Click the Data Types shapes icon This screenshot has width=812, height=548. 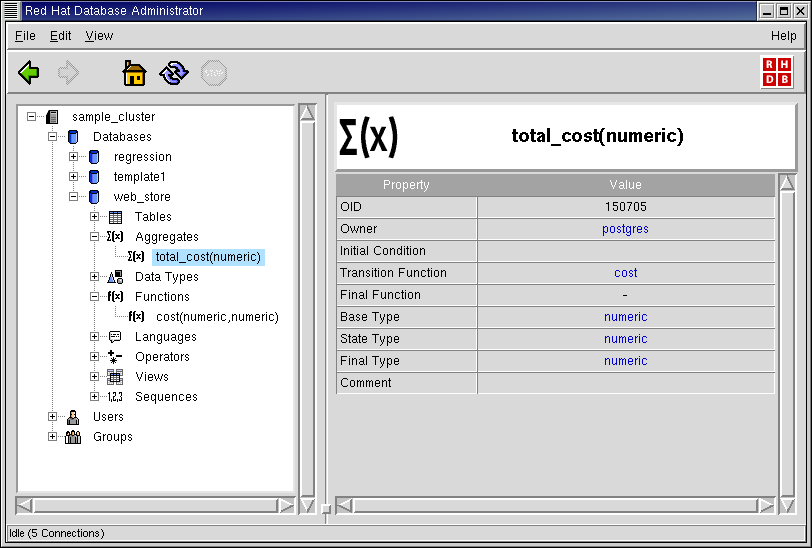pyautogui.click(x=115, y=277)
